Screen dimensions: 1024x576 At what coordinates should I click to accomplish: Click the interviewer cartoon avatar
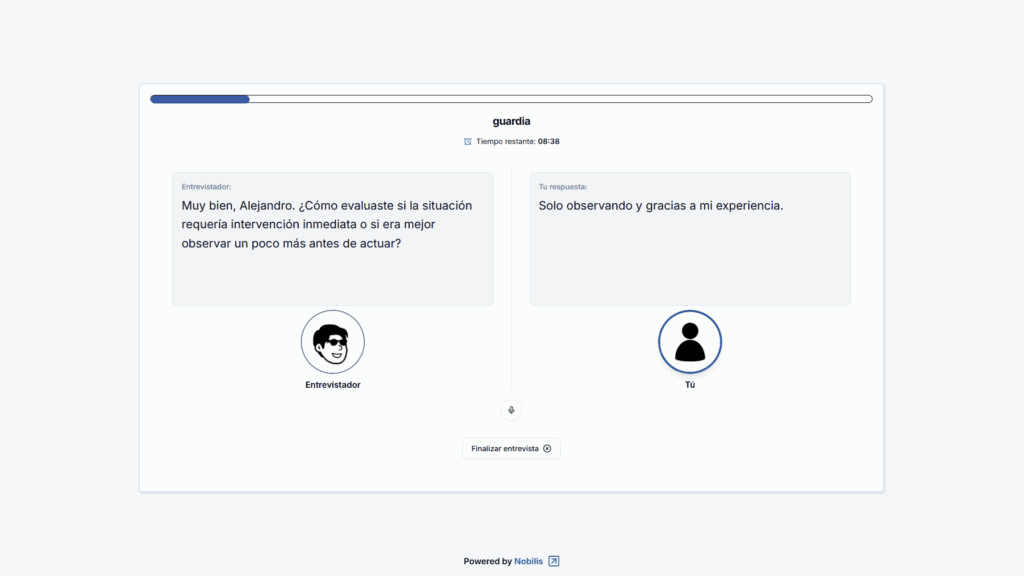point(332,342)
